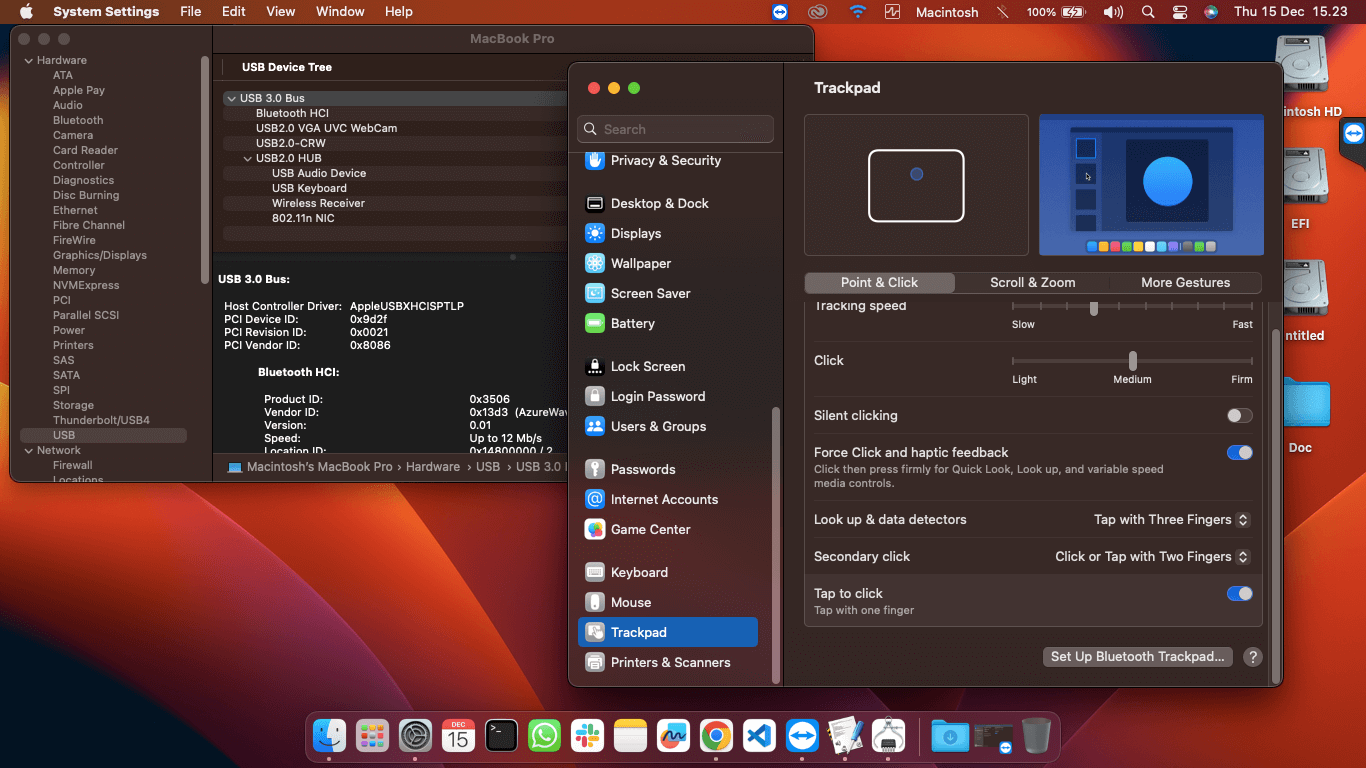The width and height of the screenshot is (1366, 768).
Task: Open the Notes app in Dock
Action: point(631,736)
